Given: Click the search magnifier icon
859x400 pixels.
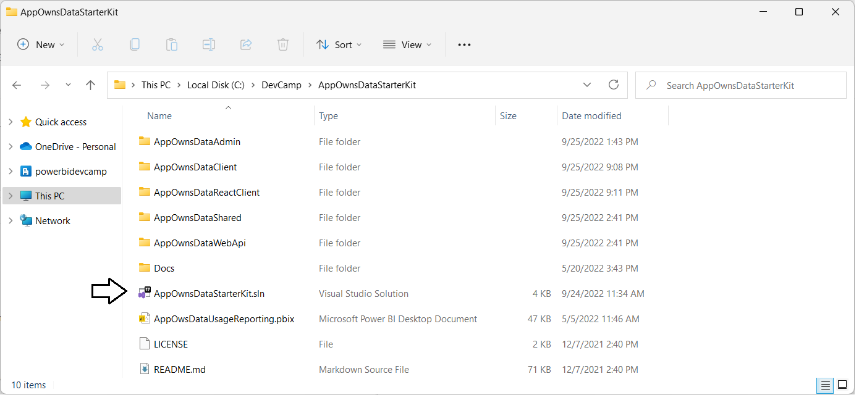Looking at the screenshot, I should (x=651, y=85).
